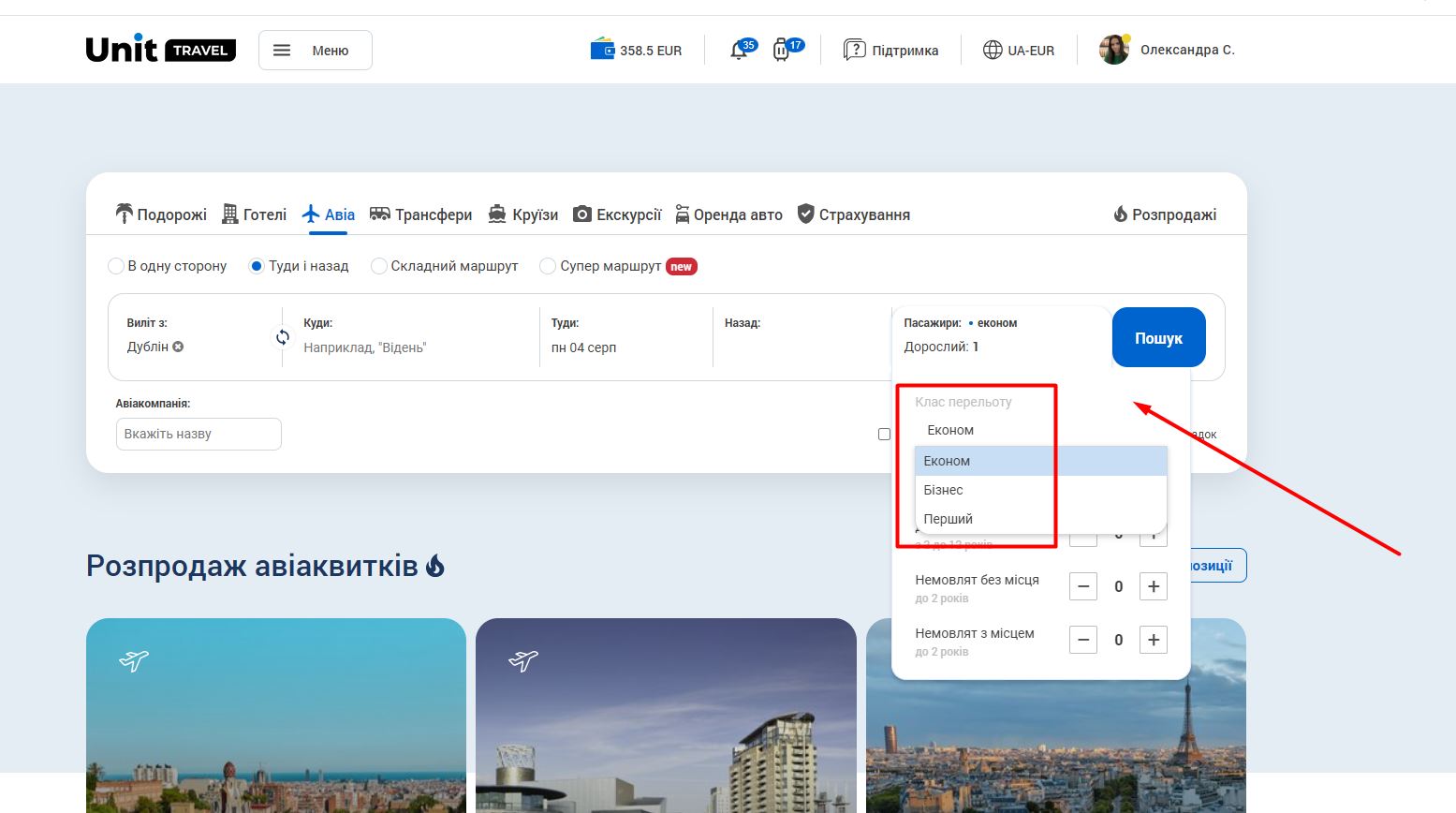Open notifications bell with badge 35
The image size is (1456, 813).
point(743,50)
